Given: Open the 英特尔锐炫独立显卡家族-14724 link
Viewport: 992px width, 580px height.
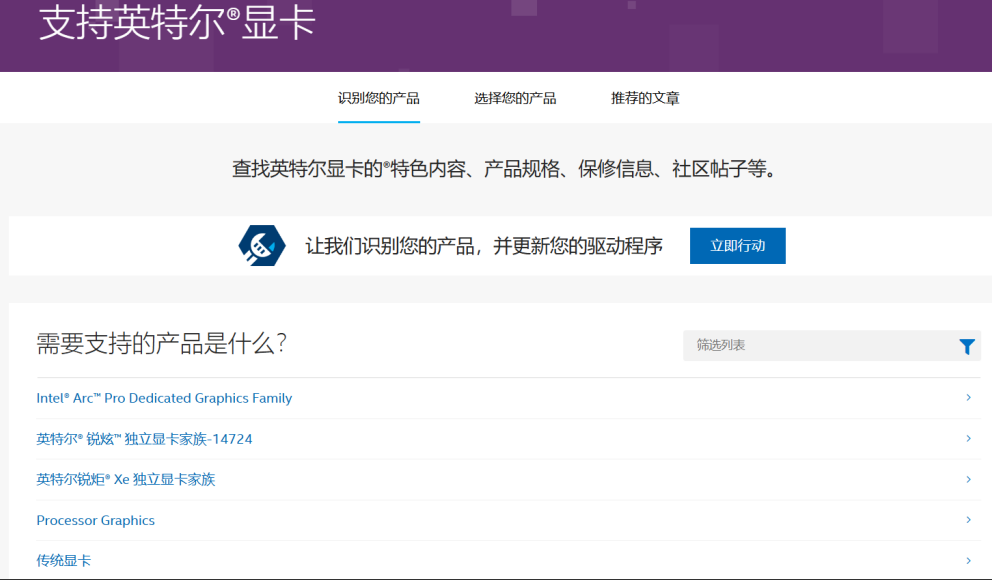Looking at the screenshot, I should coord(144,439).
